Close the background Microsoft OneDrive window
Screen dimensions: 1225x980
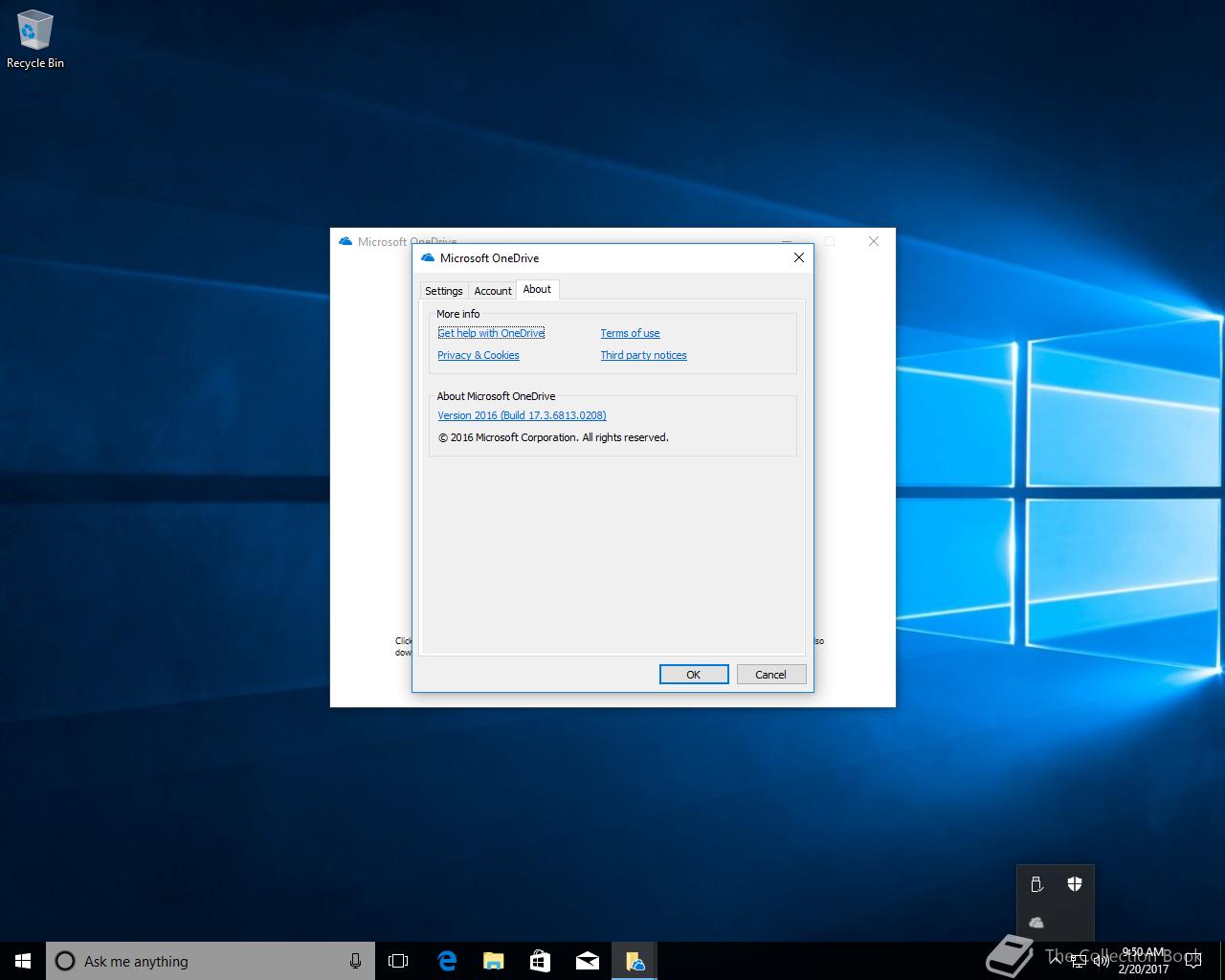[874, 241]
